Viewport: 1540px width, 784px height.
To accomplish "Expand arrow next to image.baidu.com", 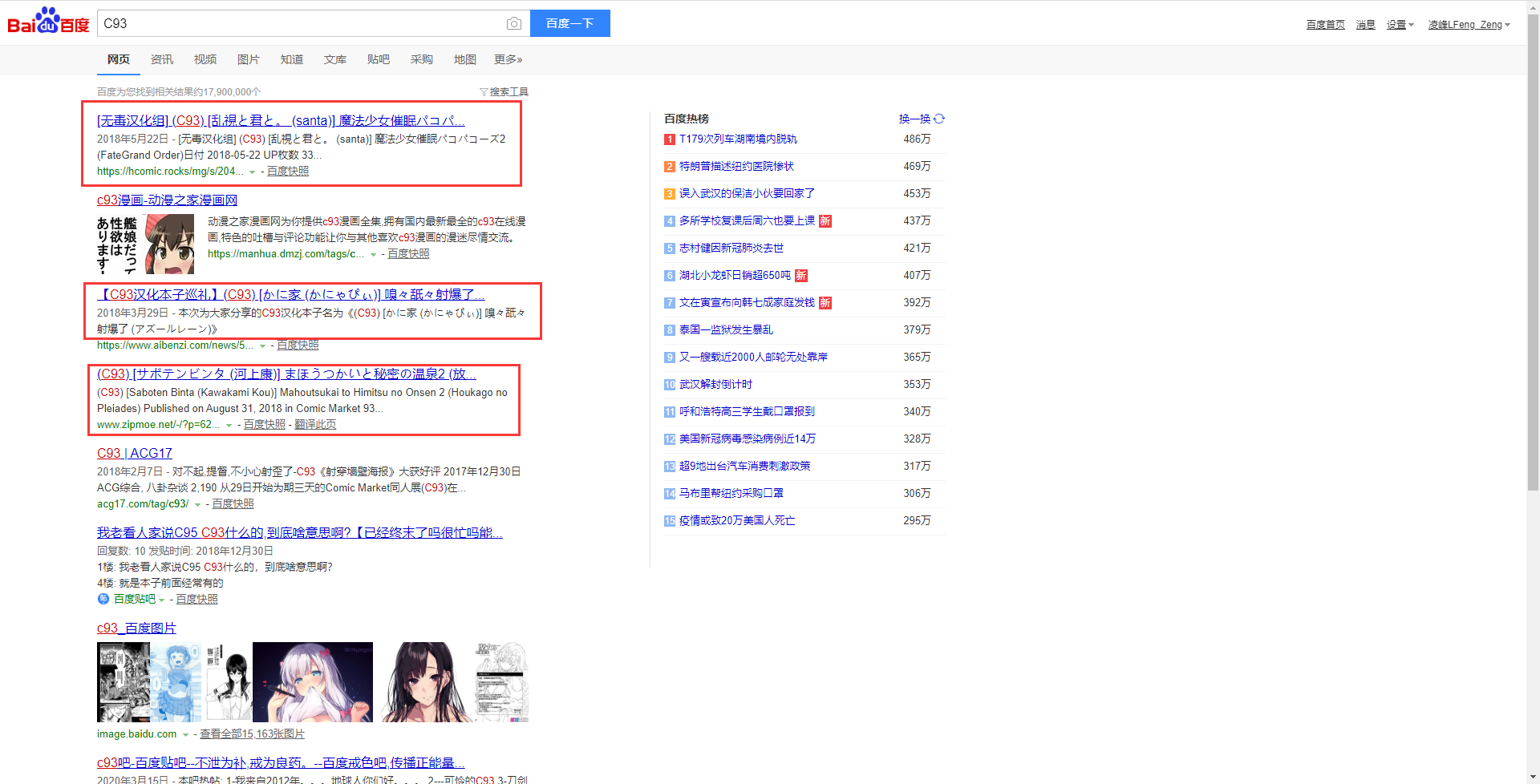I will [185, 735].
